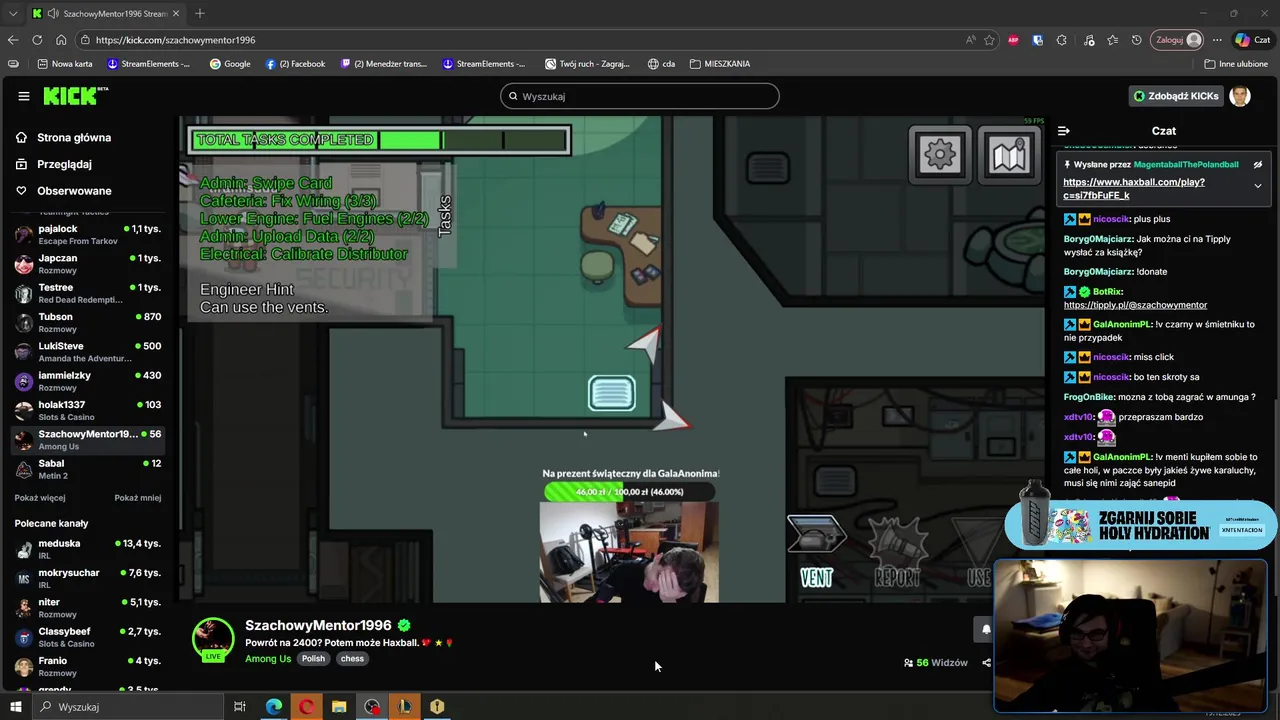
Task: Open a new browser tab
Action: 200,13
